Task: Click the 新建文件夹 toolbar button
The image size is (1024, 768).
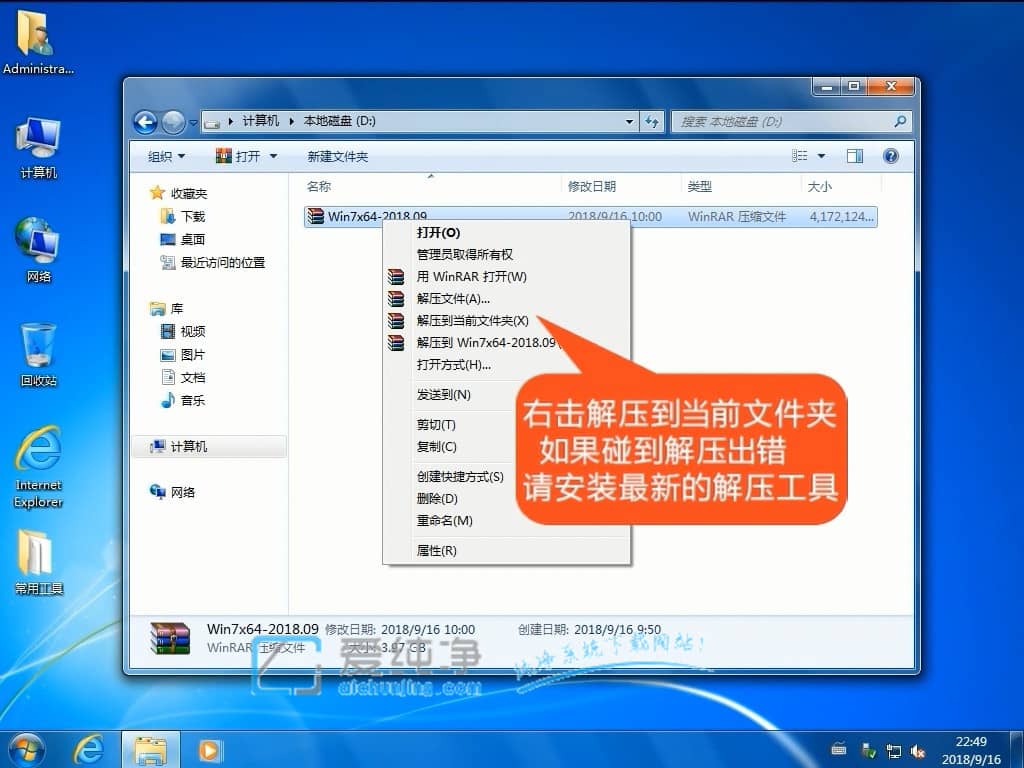Action: coord(337,155)
